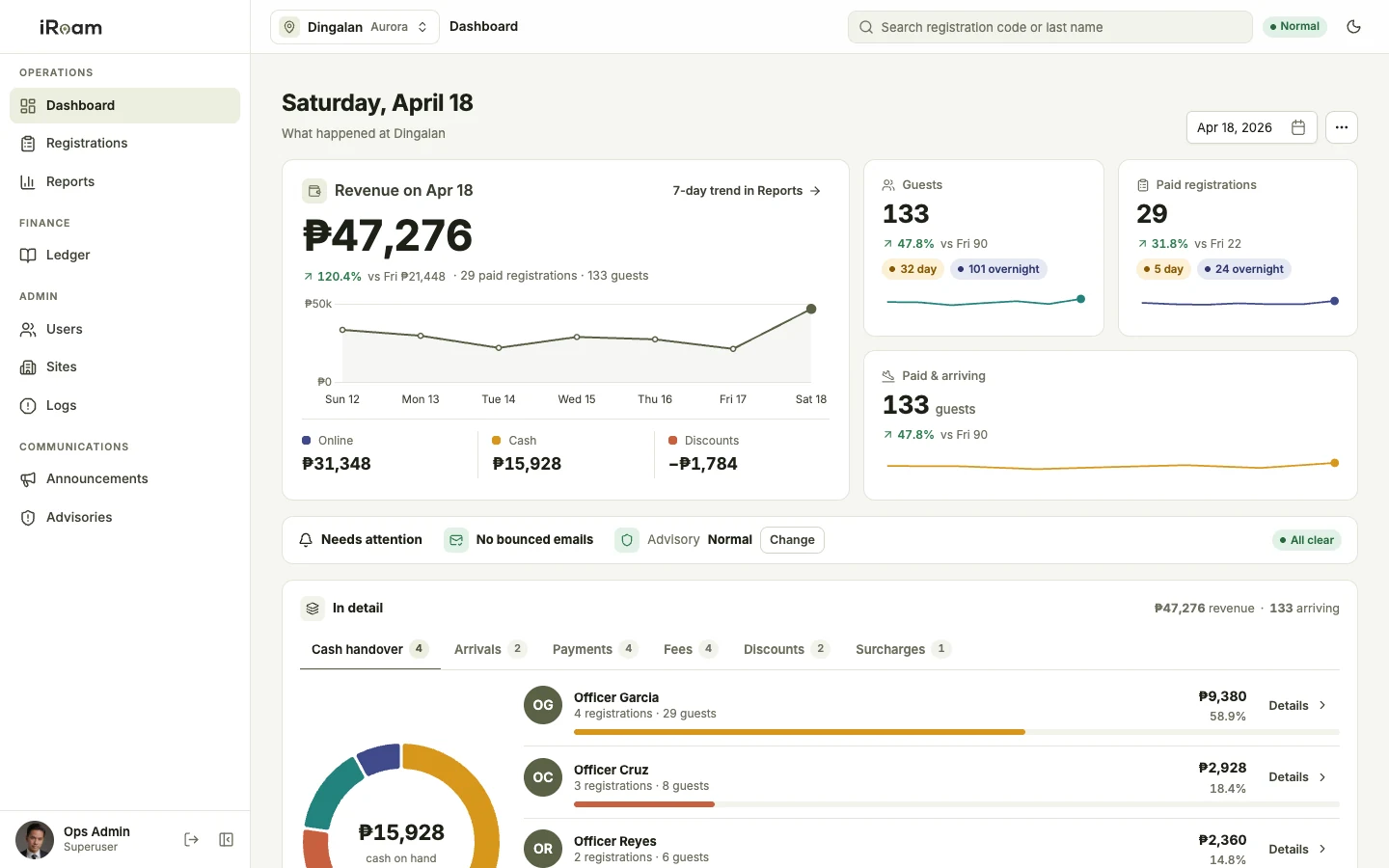The width and height of the screenshot is (1389, 868).
Task: Click the In detail layers icon
Action: click(x=313, y=609)
